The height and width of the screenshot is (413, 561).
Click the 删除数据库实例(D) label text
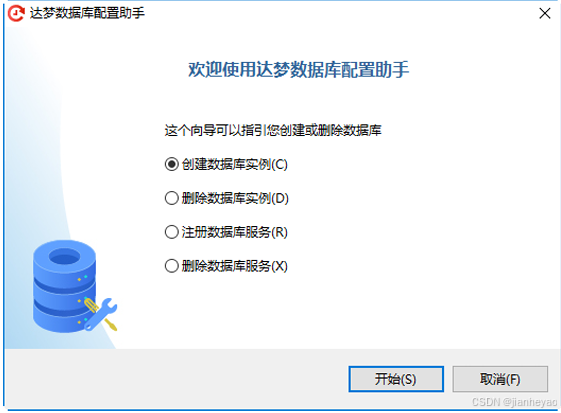(x=235, y=198)
